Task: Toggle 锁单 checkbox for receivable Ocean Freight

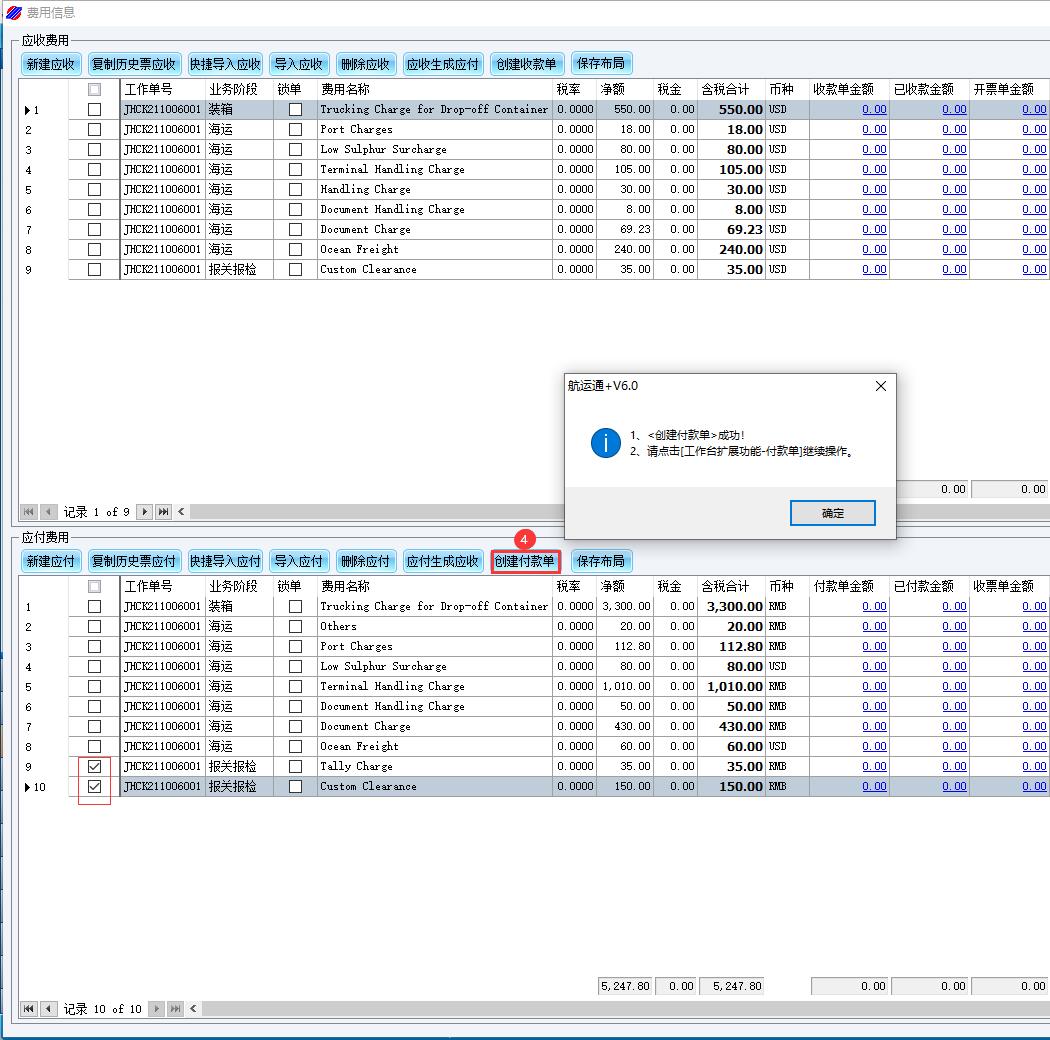Action: [295, 249]
